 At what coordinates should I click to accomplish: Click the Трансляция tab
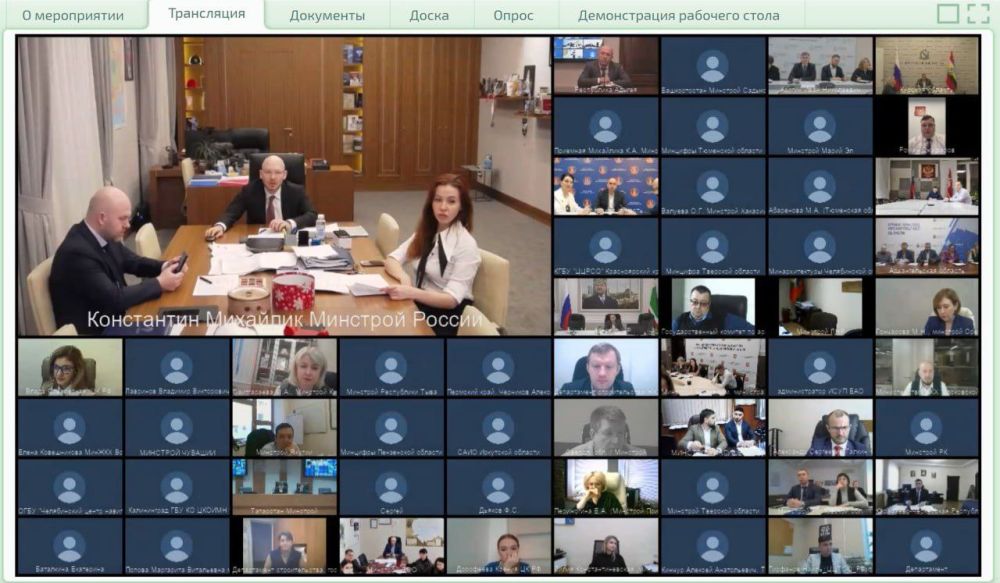coord(206,14)
